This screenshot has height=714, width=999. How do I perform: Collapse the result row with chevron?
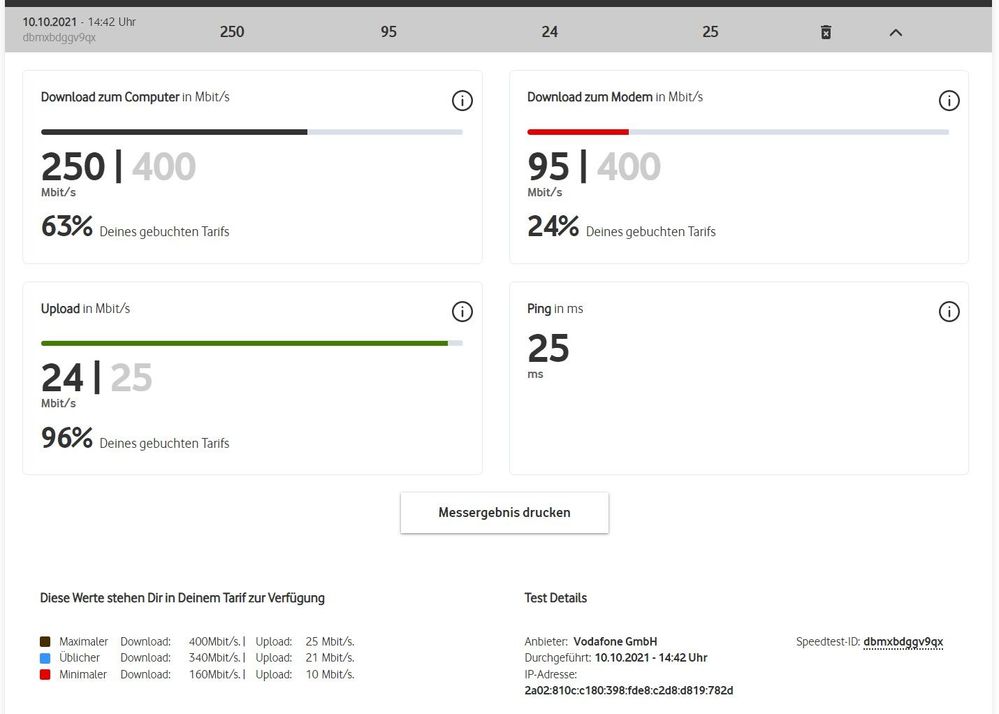tap(895, 32)
